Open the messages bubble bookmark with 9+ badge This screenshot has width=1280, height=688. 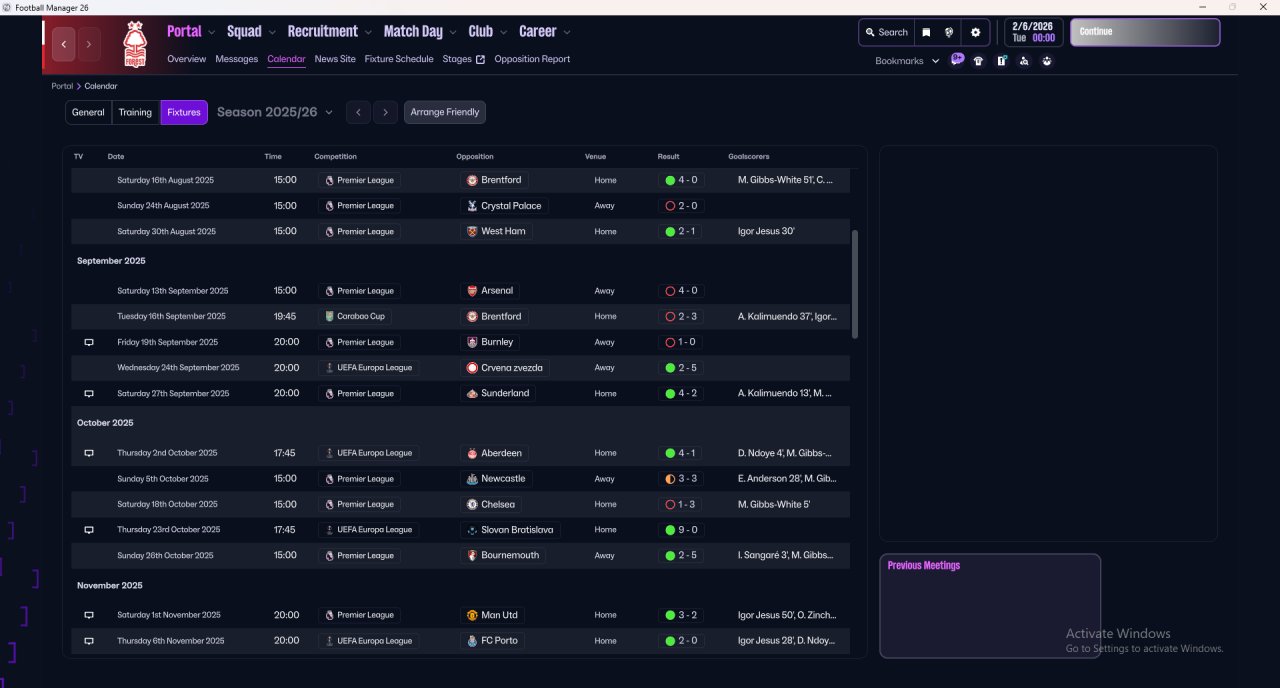pos(957,60)
